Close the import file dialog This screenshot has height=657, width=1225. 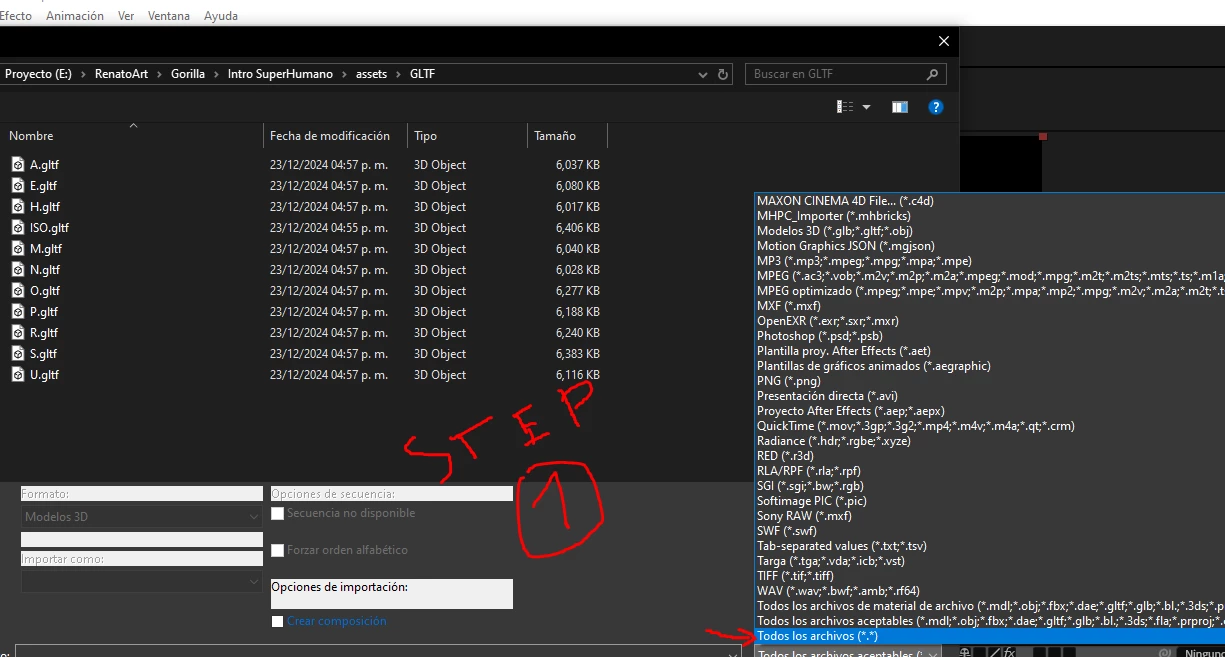pos(943,41)
